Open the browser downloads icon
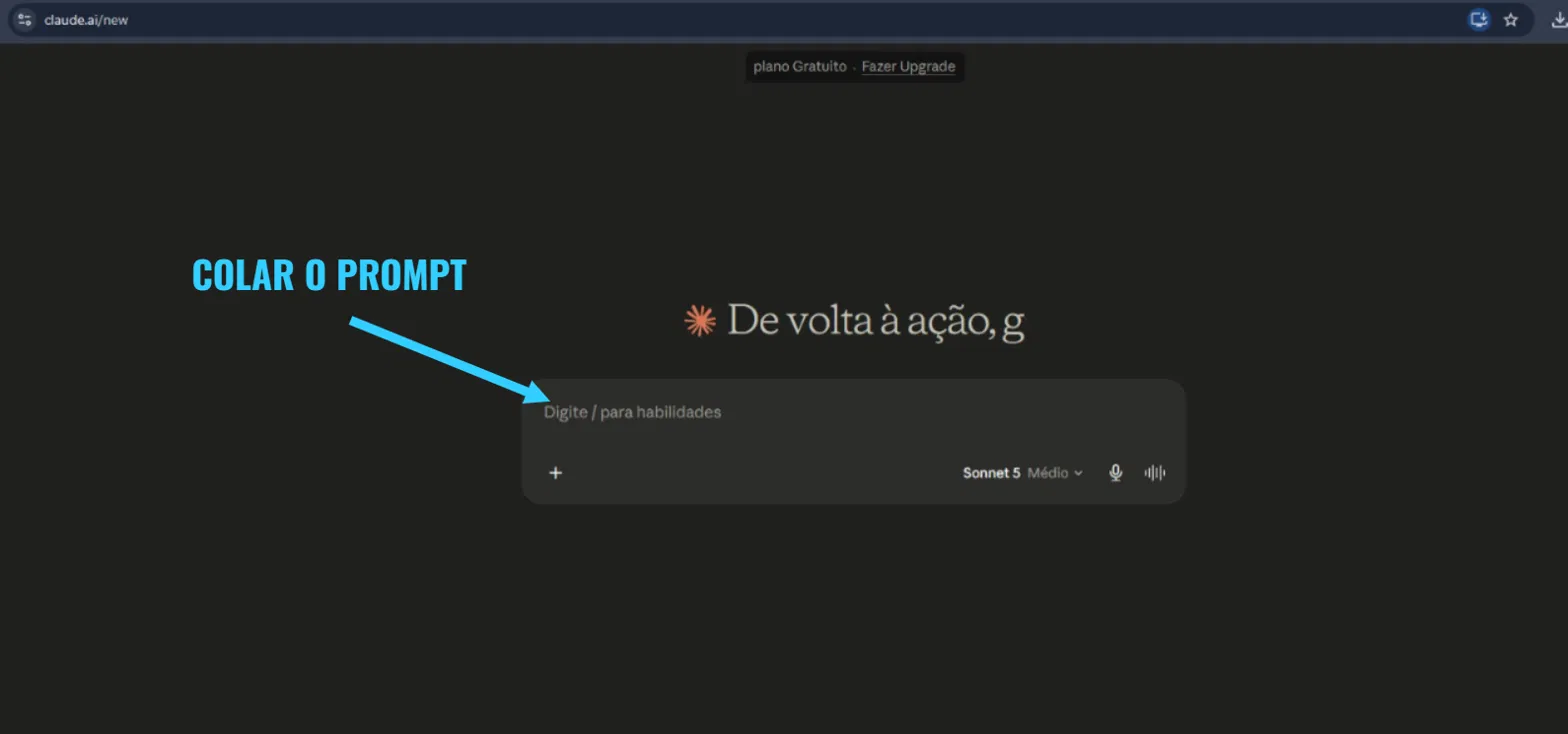1568x734 pixels. point(1558,19)
